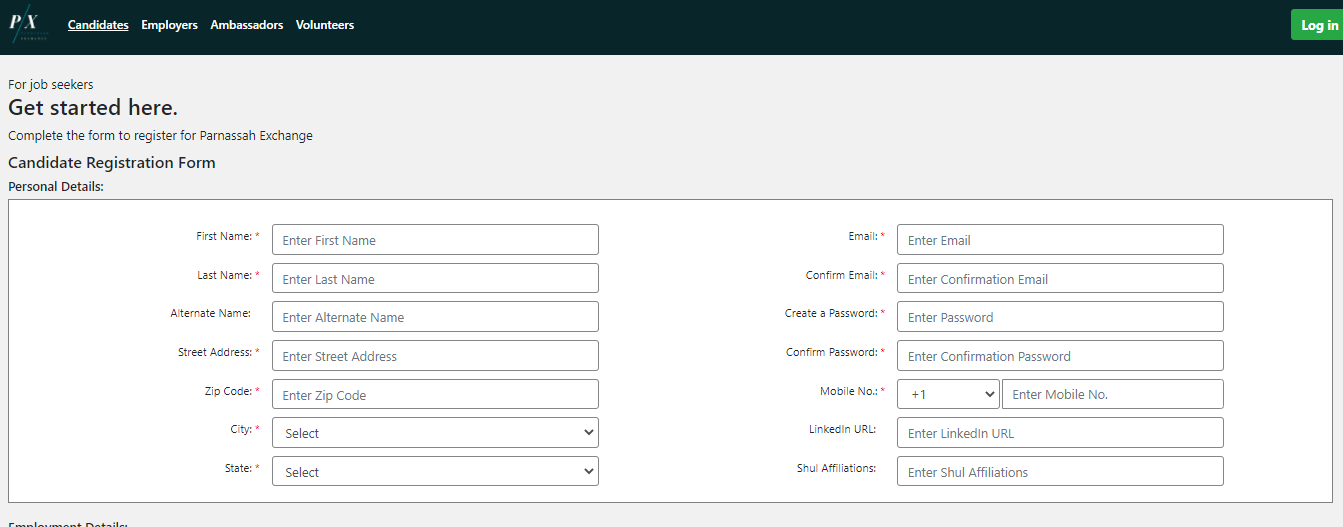Open the Candidates nav link
The height and width of the screenshot is (527, 1343).
pyautogui.click(x=98, y=25)
